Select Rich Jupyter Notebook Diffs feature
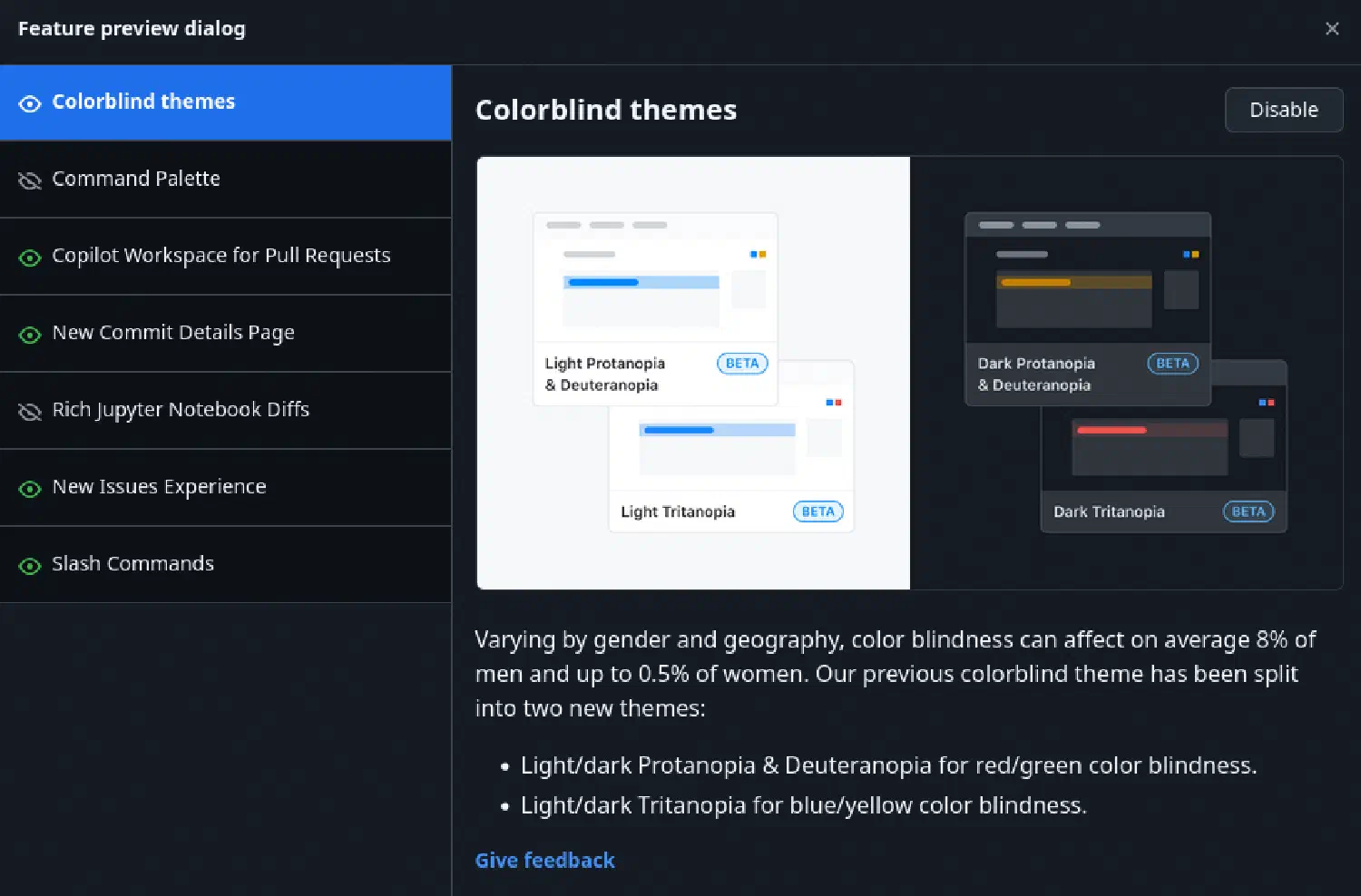The width and height of the screenshot is (1361, 896). click(x=181, y=411)
